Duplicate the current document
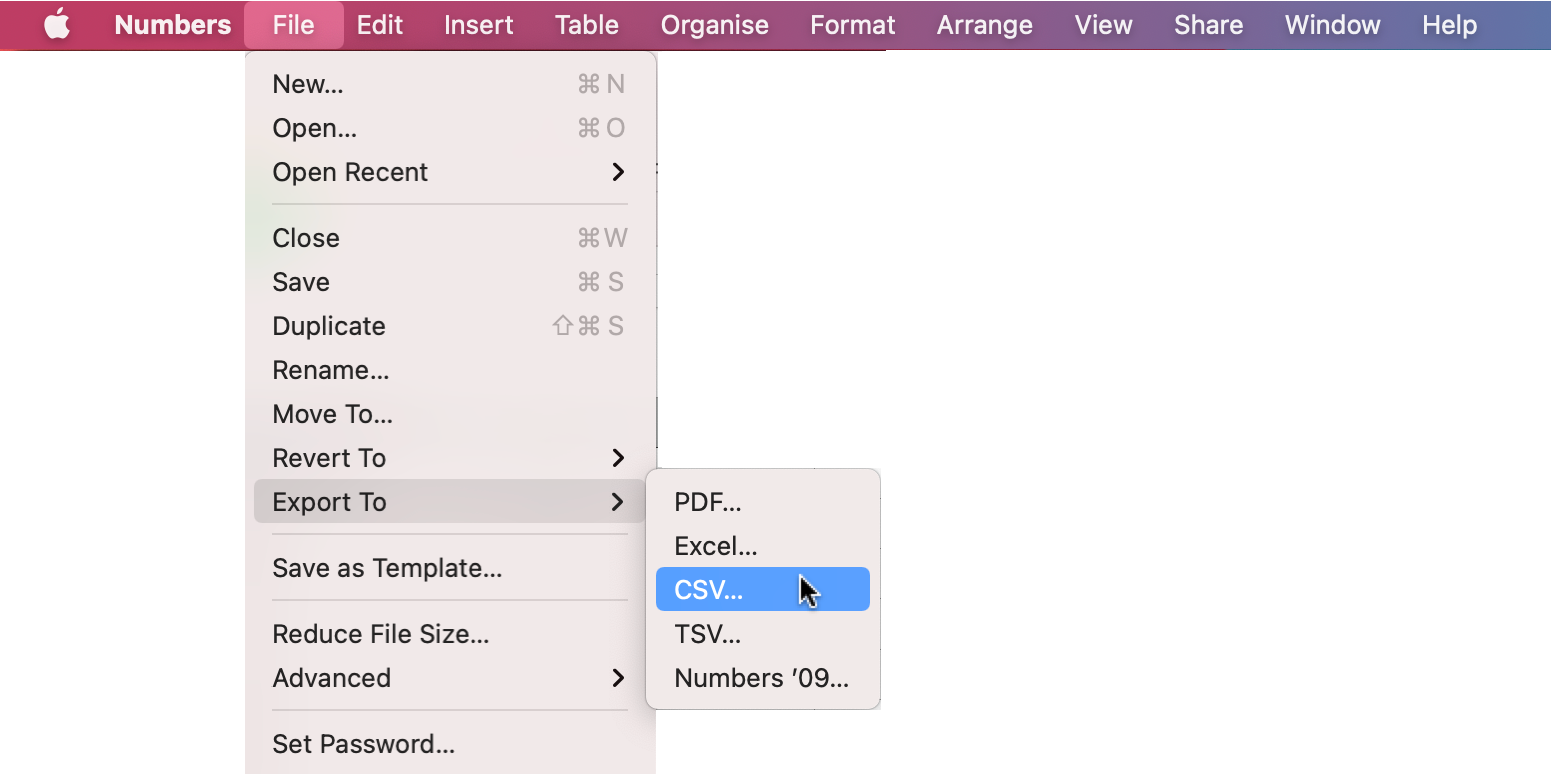 [x=328, y=326]
